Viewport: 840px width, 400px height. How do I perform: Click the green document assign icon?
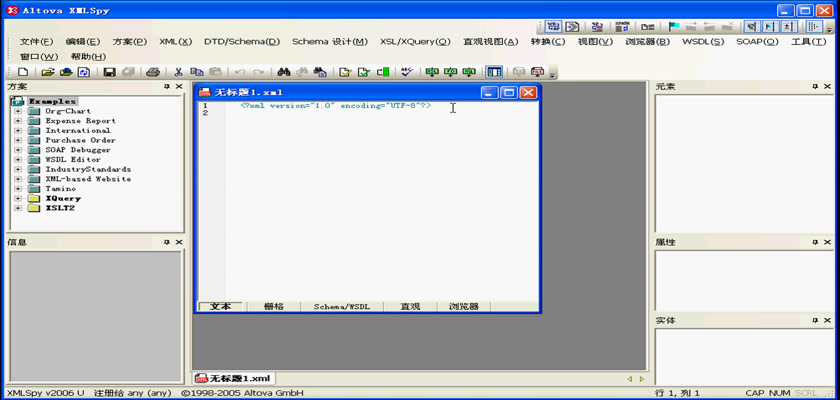coord(382,72)
